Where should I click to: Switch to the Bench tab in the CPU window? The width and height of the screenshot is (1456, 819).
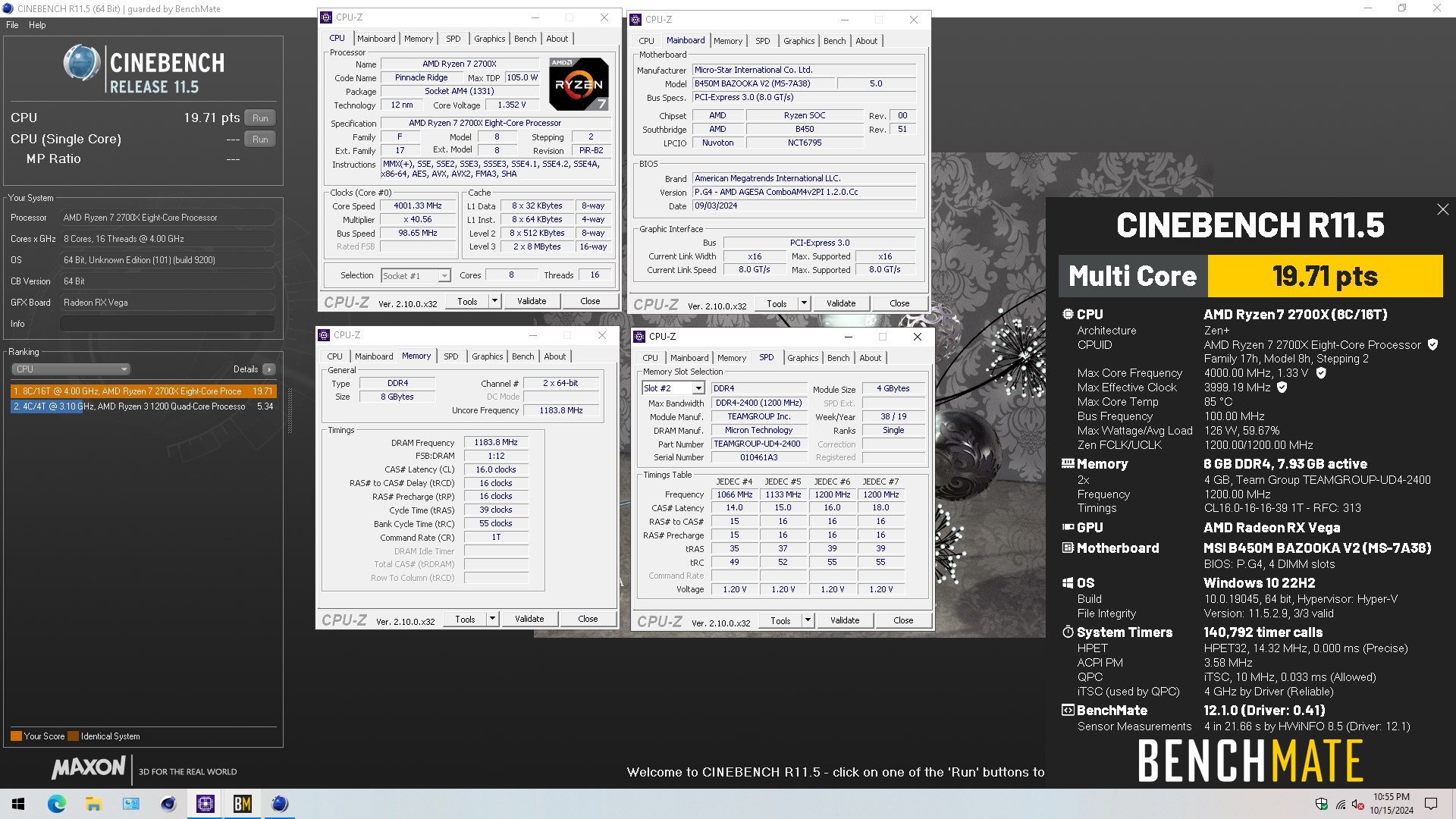pyautogui.click(x=526, y=39)
